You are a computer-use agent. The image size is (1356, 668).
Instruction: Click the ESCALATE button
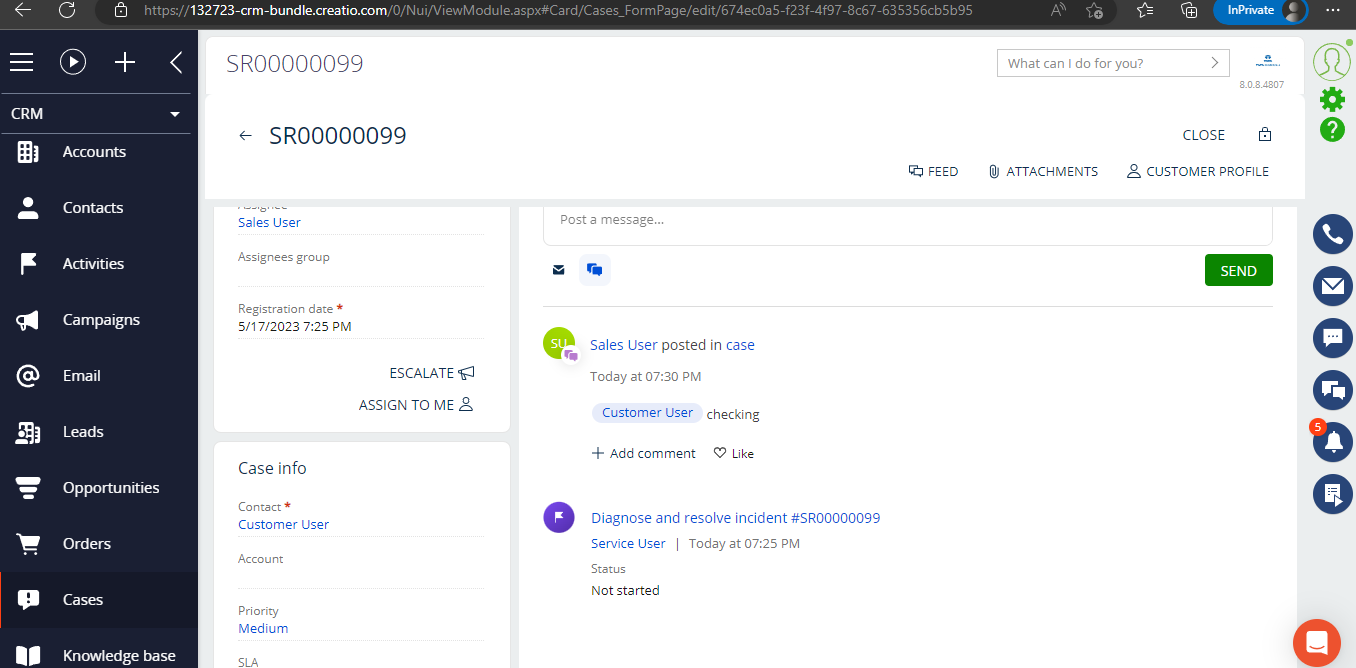pyautogui.click(x=432, y=373)
